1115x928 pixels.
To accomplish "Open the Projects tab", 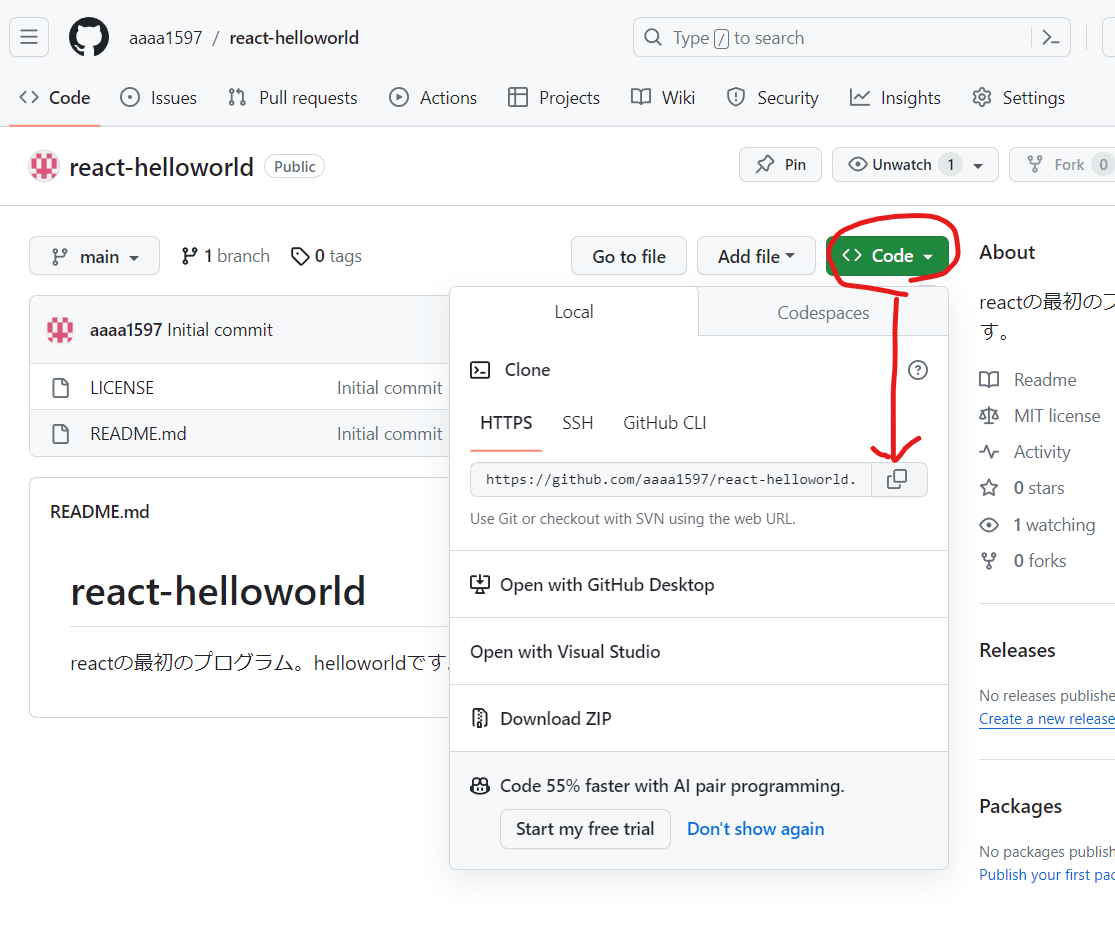I will [x=554, y=97].
